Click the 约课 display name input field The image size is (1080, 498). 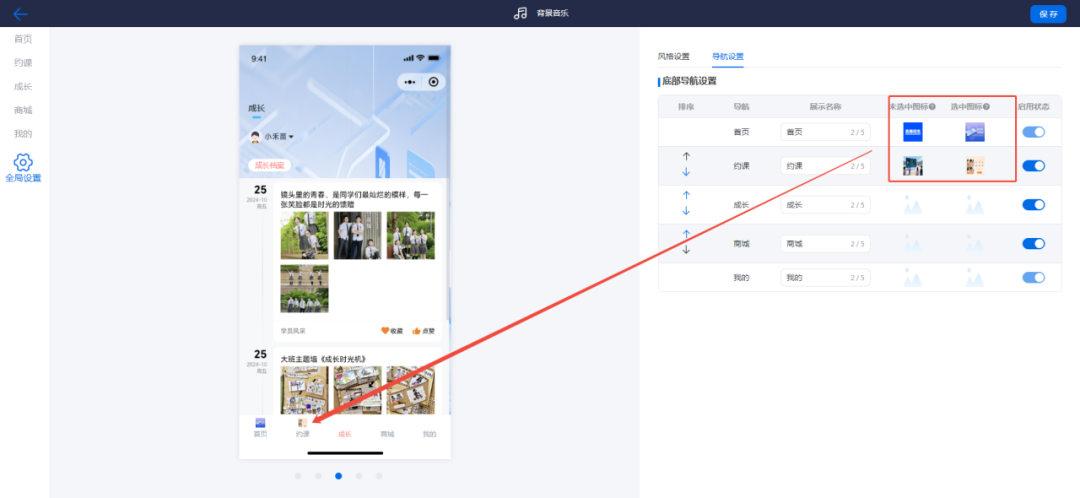click(x=811, y=166)
